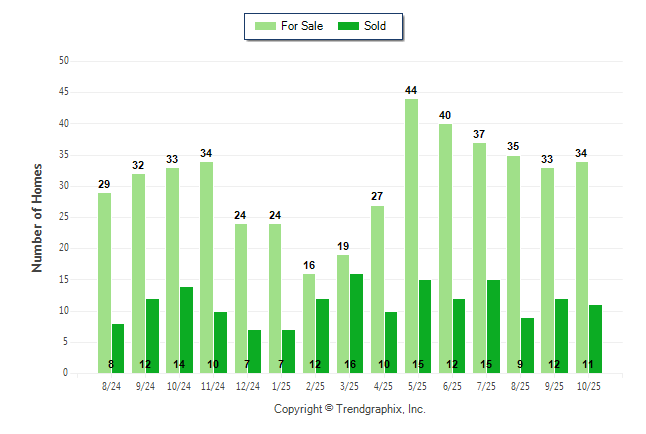Screen dimensions: 646x434
Task: Click the 9/25 x-axis month label
Action: tap(555, 385)
